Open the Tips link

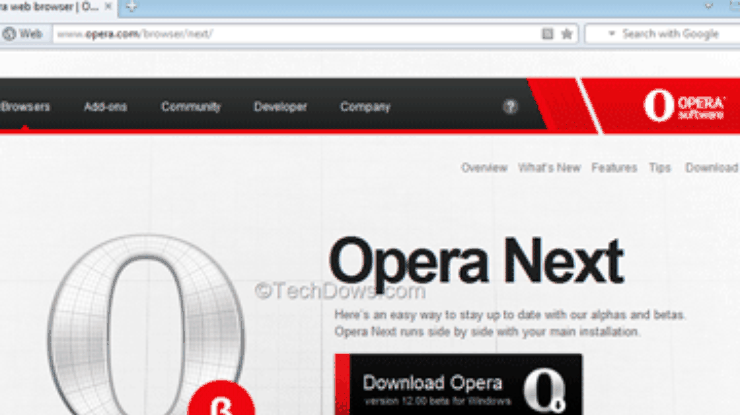click(660, 168)
